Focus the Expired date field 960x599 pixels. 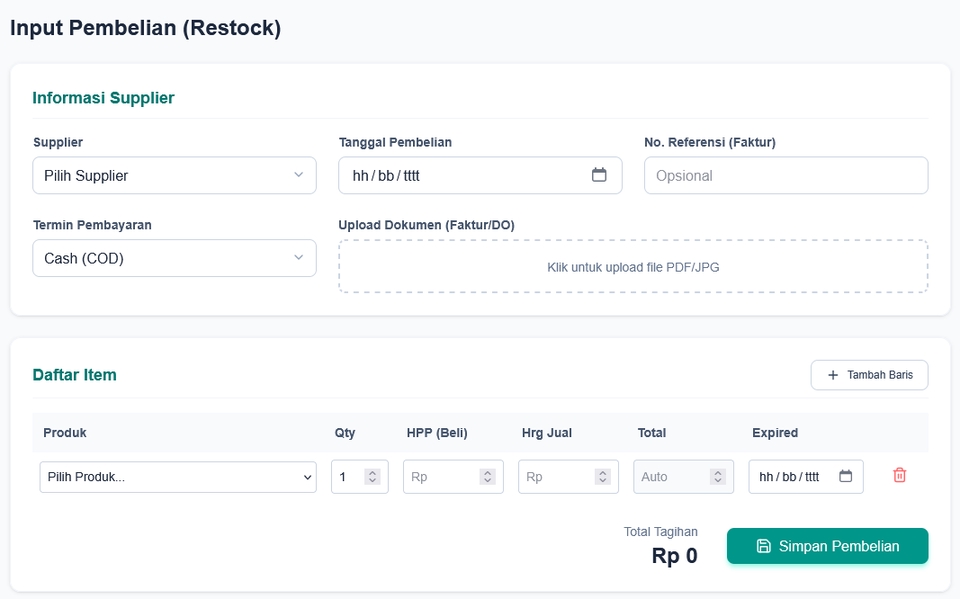pos(806,477)
